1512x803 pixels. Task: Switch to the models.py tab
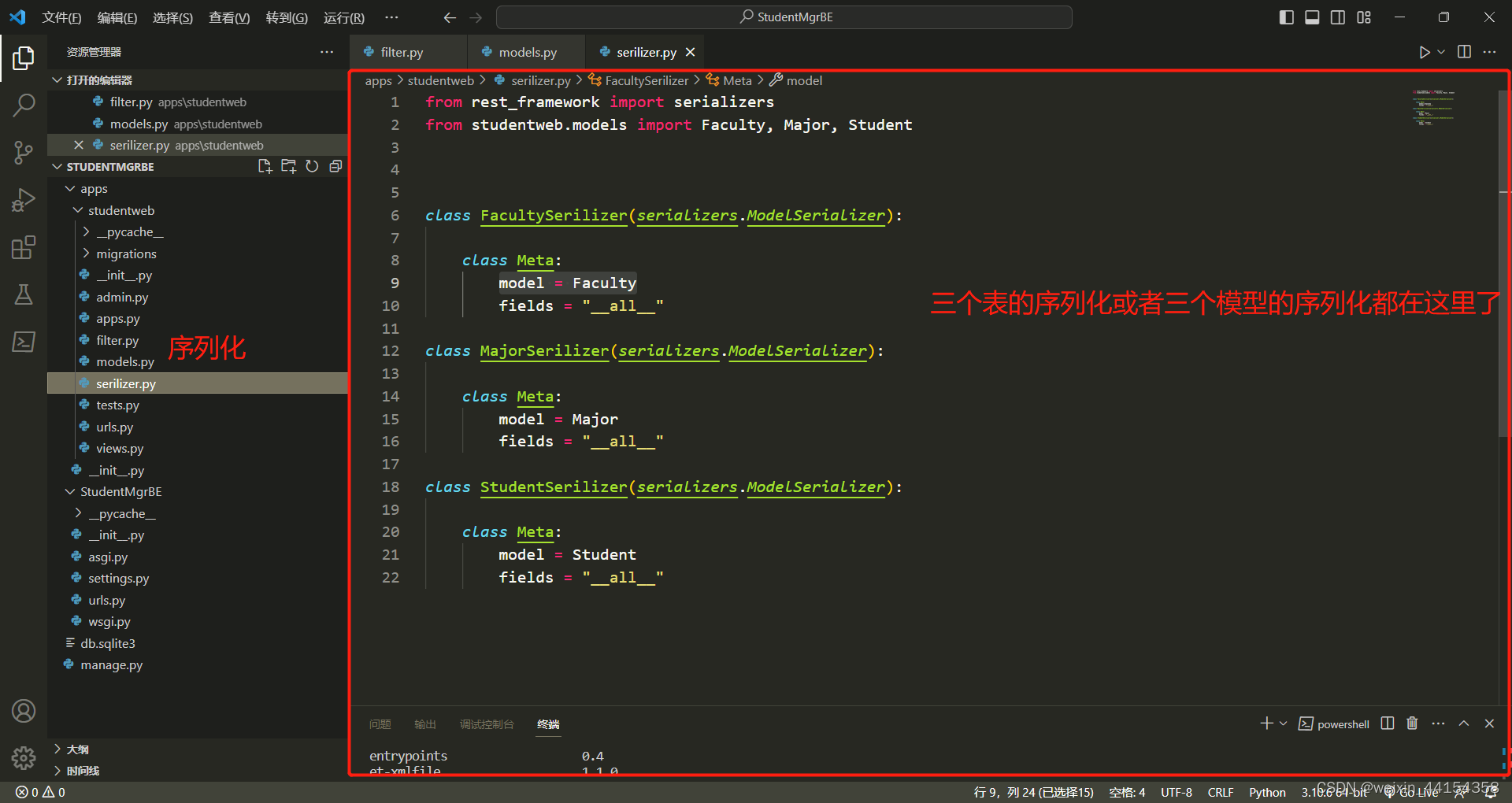(x=527, y=52)
